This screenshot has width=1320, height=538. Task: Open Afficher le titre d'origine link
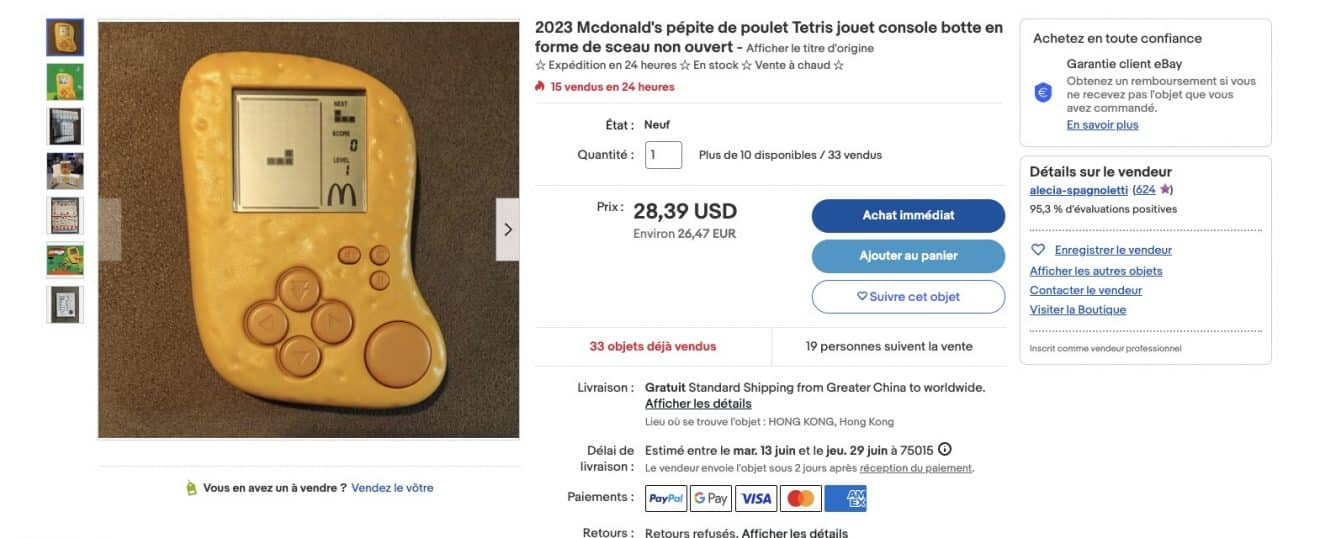point(810,48)
